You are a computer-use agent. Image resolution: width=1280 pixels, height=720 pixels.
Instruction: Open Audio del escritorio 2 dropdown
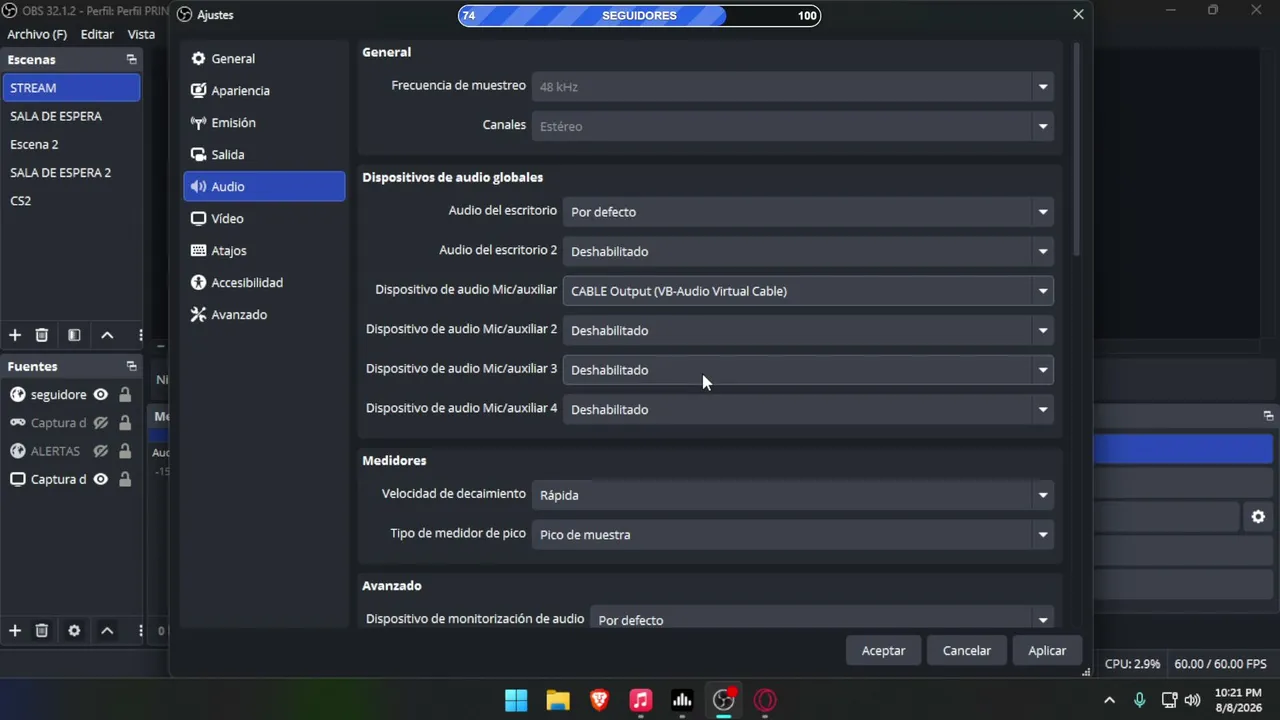pyautogui.click(x=808, y=251)
